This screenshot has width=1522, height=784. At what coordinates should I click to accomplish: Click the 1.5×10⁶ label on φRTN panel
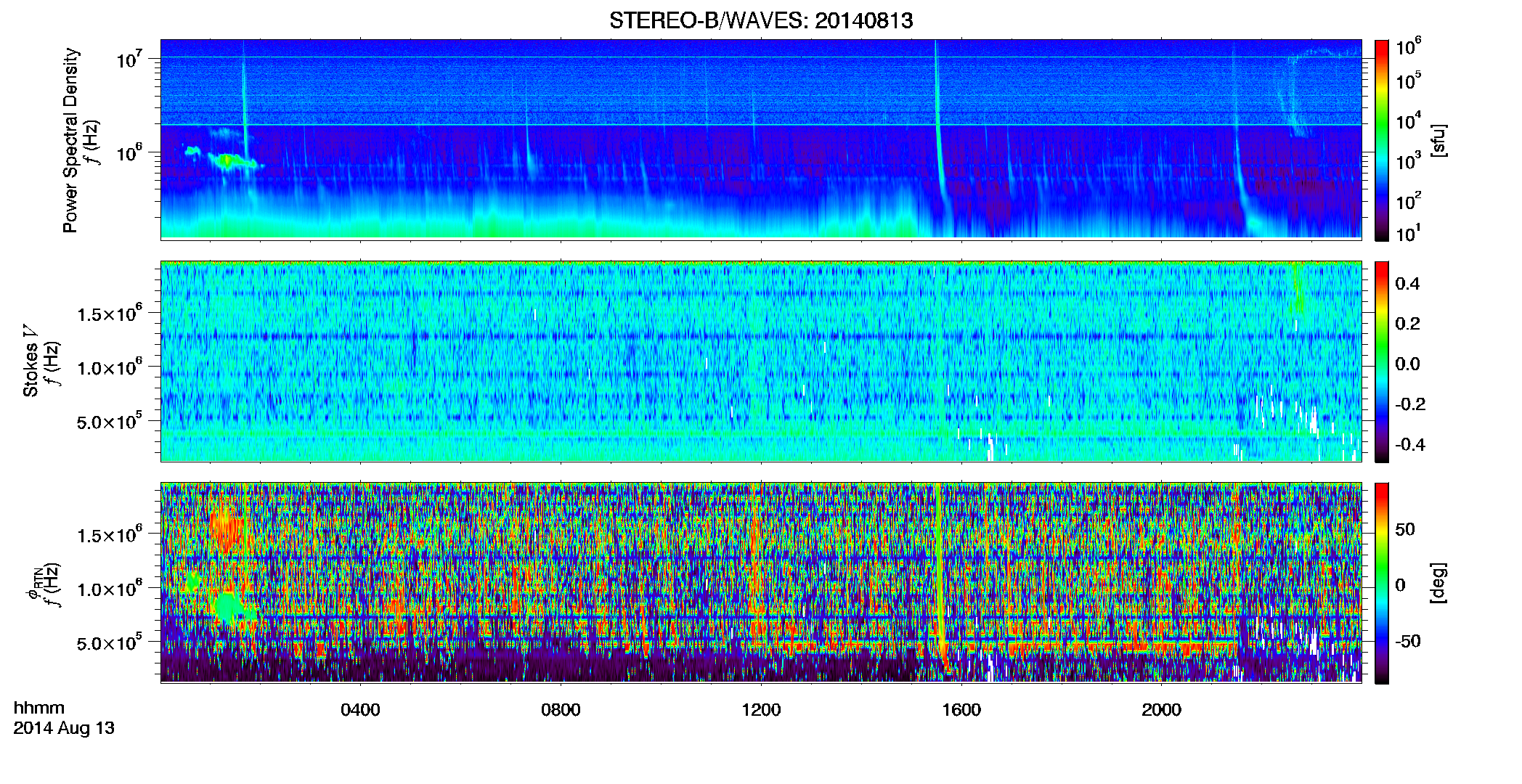click(x=110, y=534)
